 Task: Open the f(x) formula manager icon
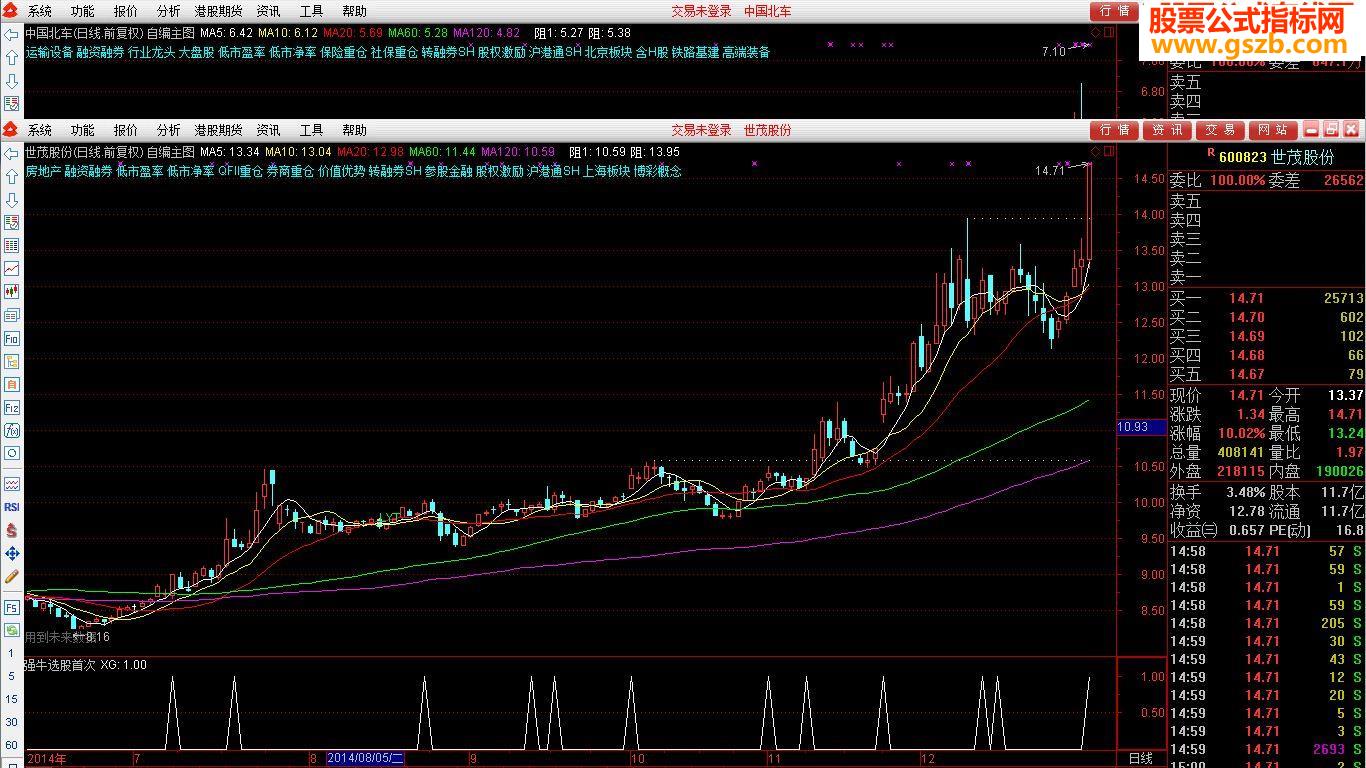(11, 430)
